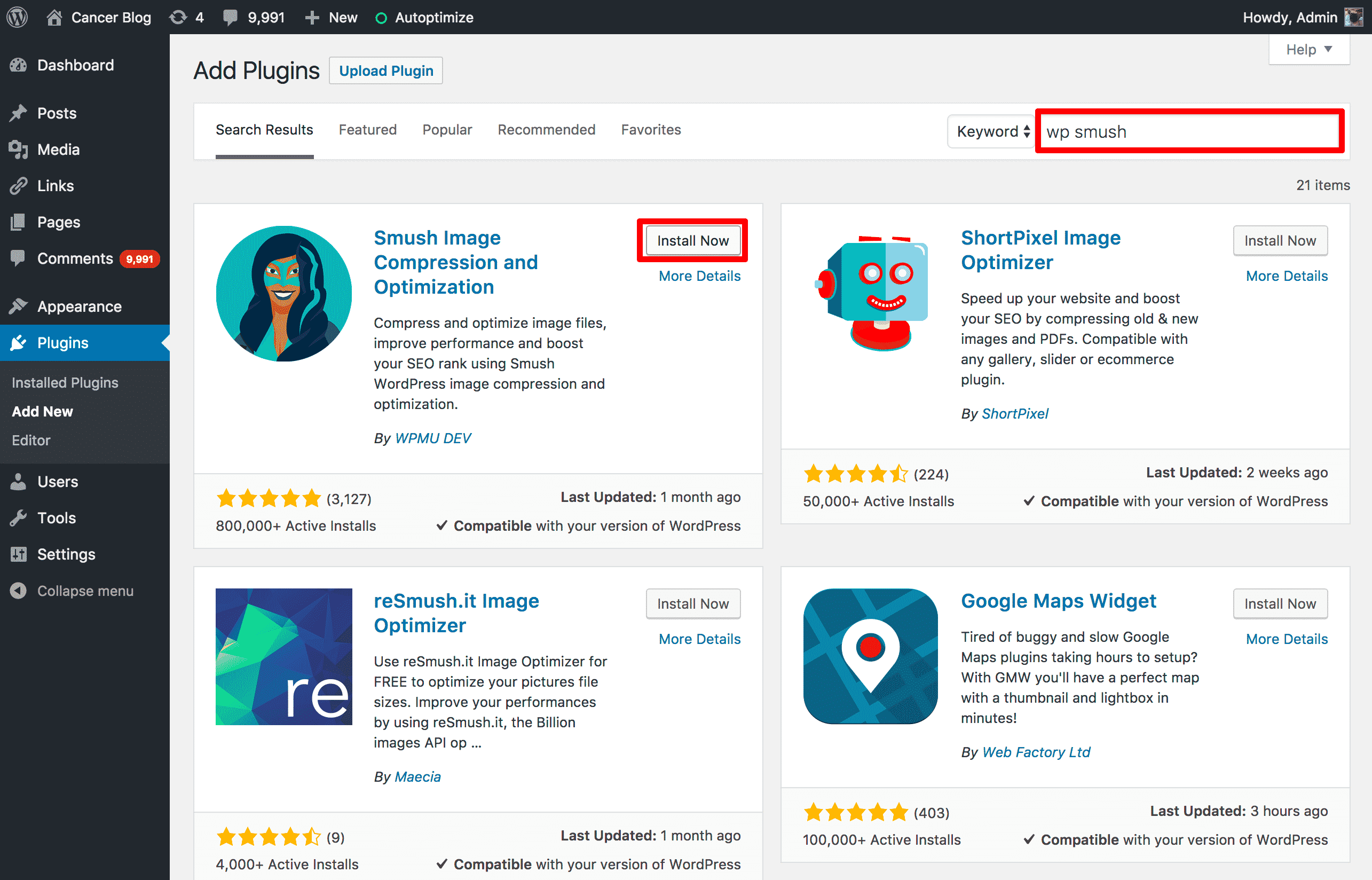Switch to the Favorites tab
This screenshot has width=1372, height=880.
(651, 130)
